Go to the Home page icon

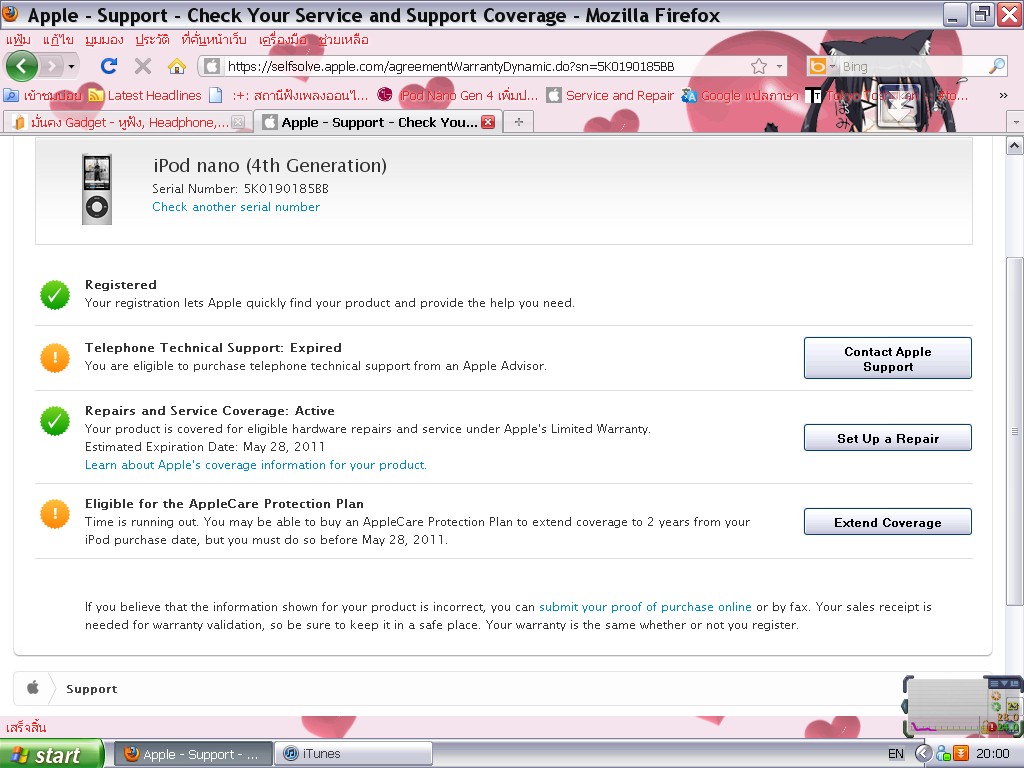tap(176, 66)
